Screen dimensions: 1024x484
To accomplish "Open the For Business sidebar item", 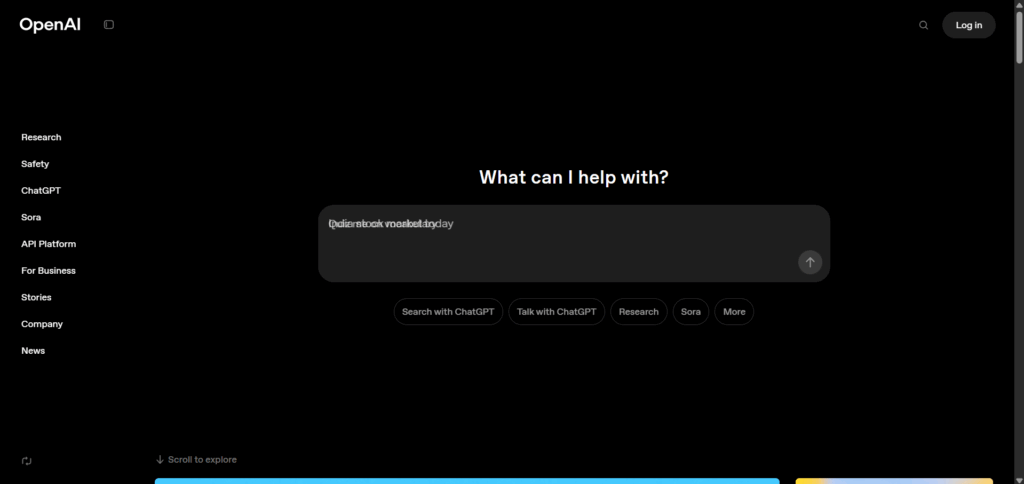I will (x=48, y=270).
